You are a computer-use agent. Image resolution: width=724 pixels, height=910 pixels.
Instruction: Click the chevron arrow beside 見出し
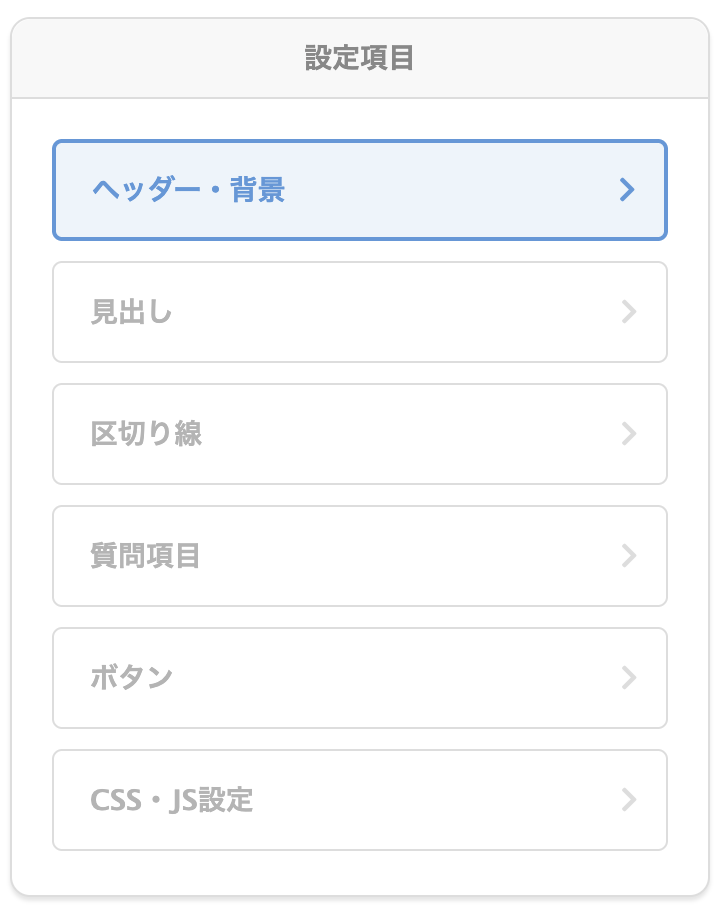(629, 312)
